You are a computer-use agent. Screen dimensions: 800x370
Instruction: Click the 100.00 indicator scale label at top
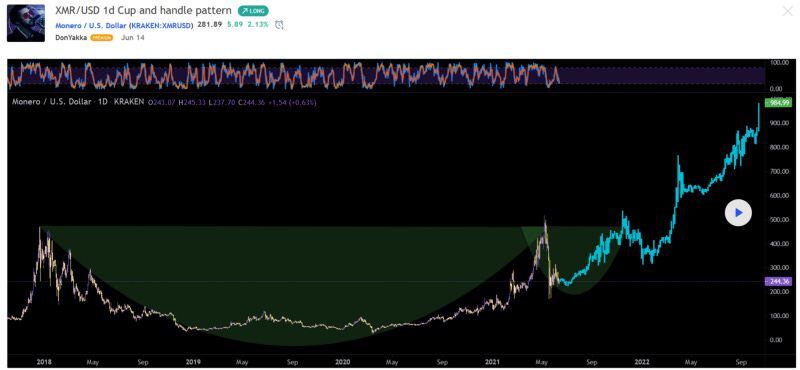pos(780,63)
